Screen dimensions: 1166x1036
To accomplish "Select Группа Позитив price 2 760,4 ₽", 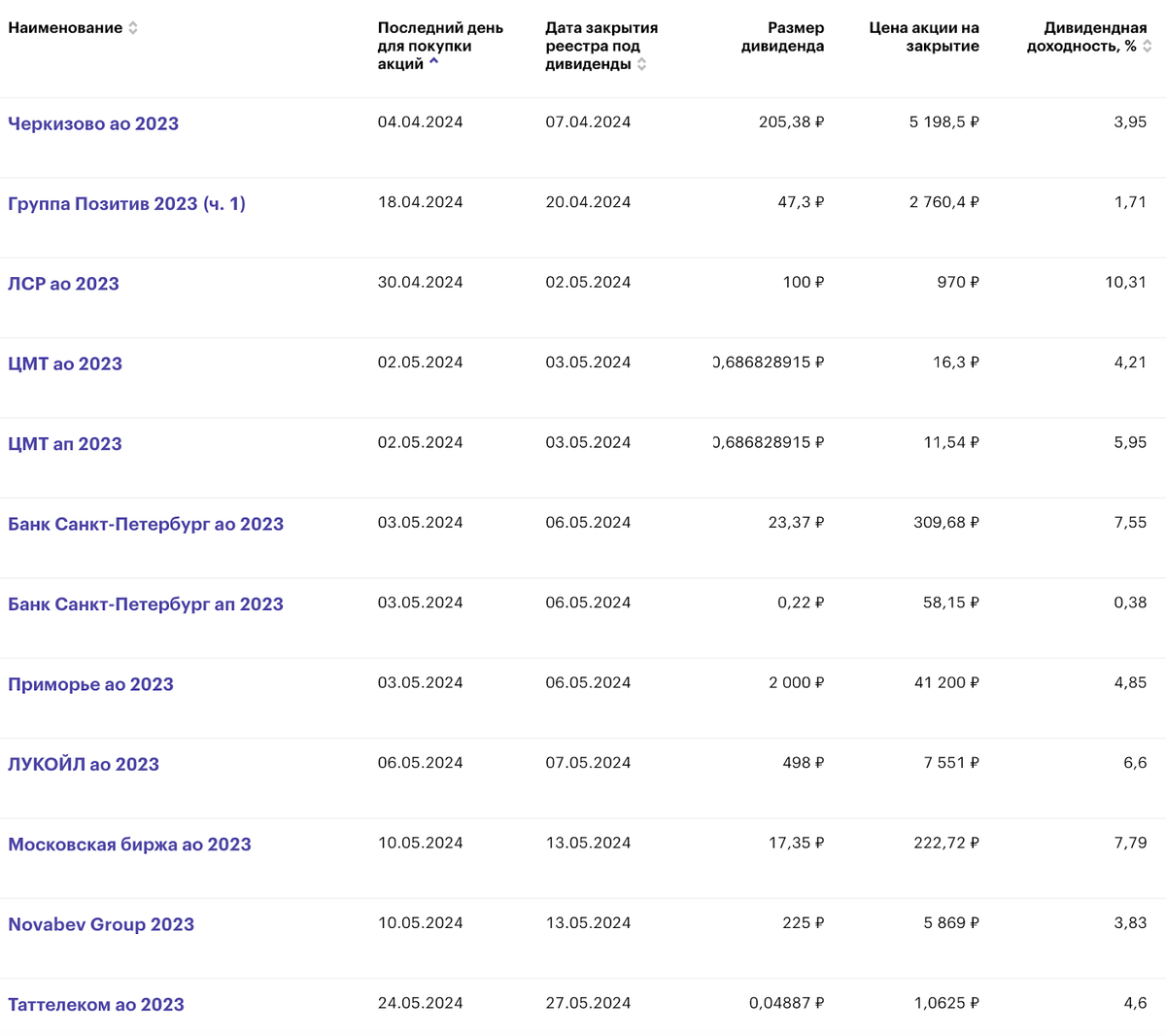I will 944,202.
